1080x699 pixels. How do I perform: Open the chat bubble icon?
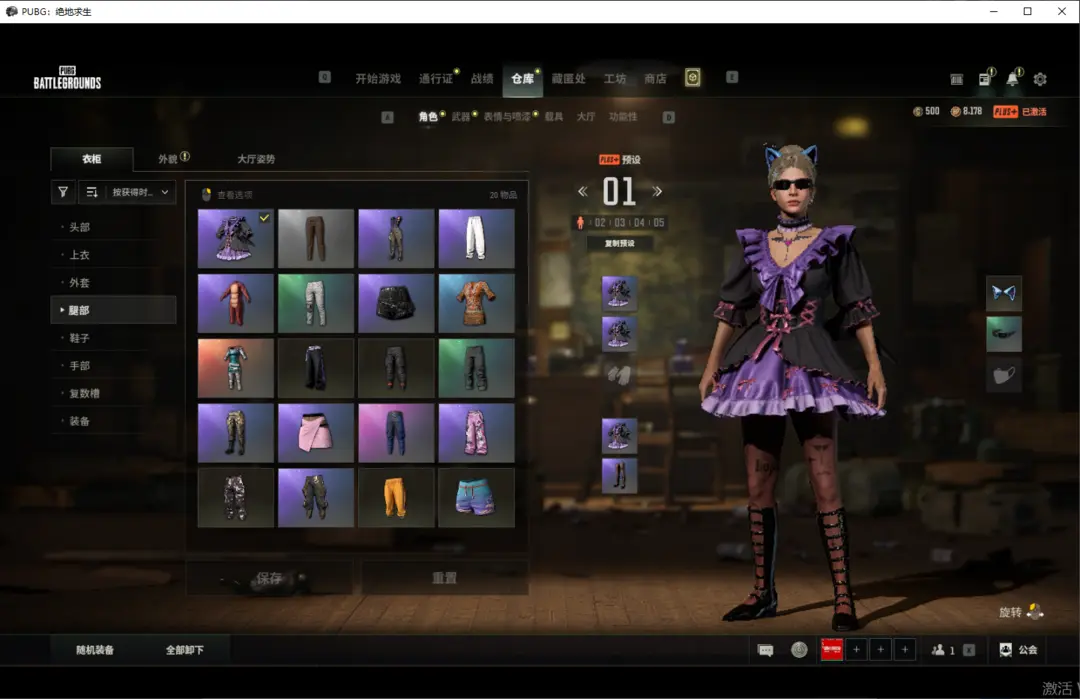pyautogui.click(x=765, y=650)
